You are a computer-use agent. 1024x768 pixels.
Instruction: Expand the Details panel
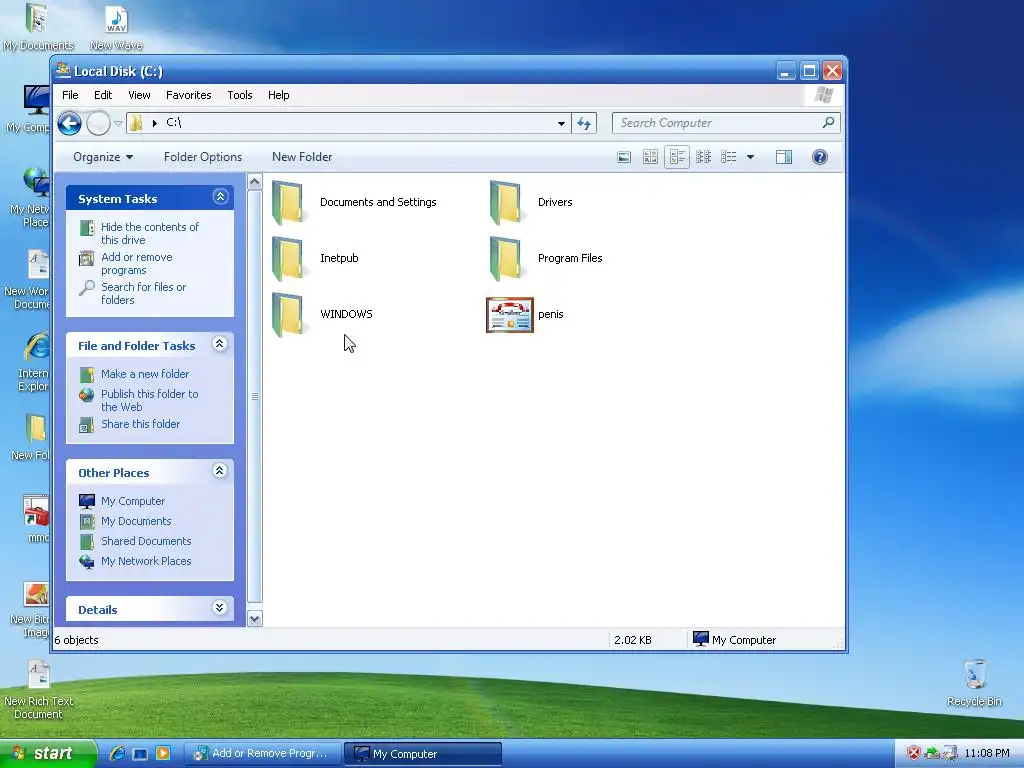click(x=220, y=607)
